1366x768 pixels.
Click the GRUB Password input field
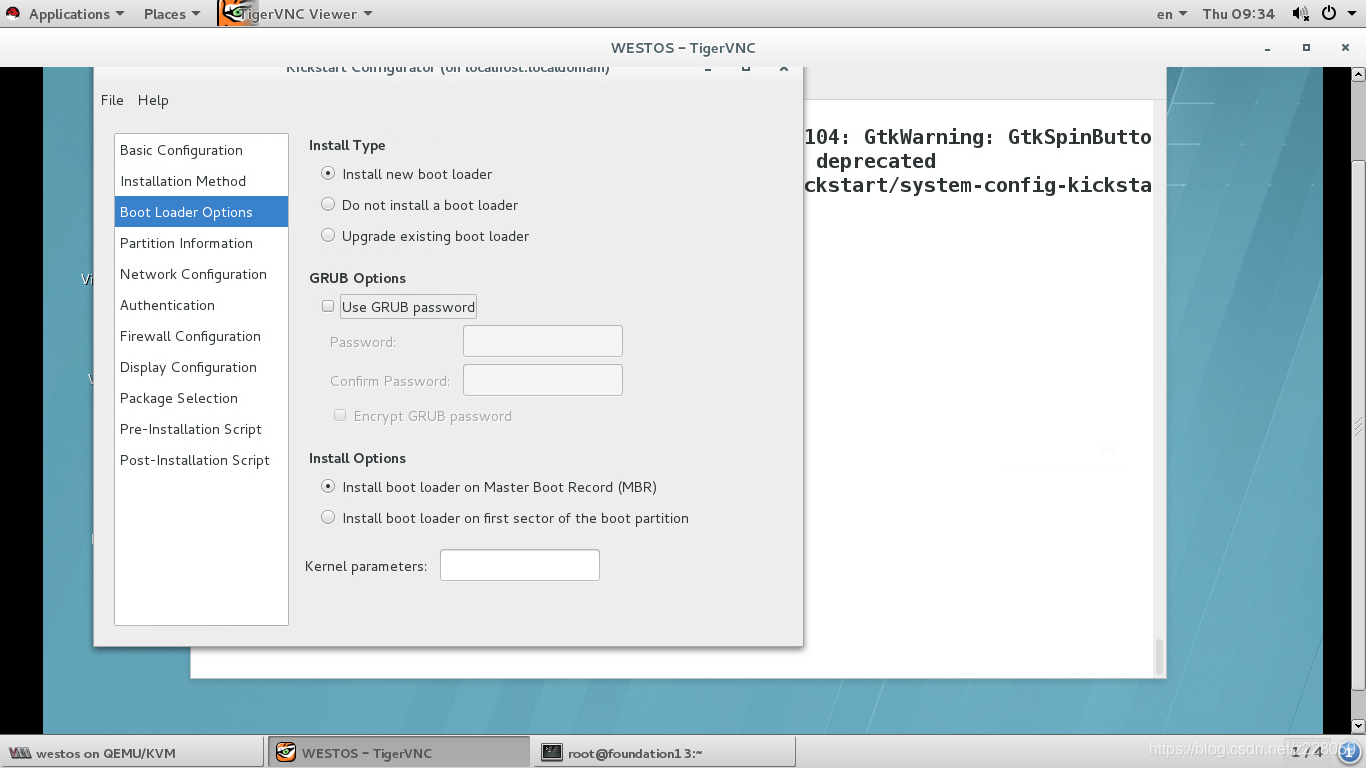pyautogui.click(x=543, y=341)
